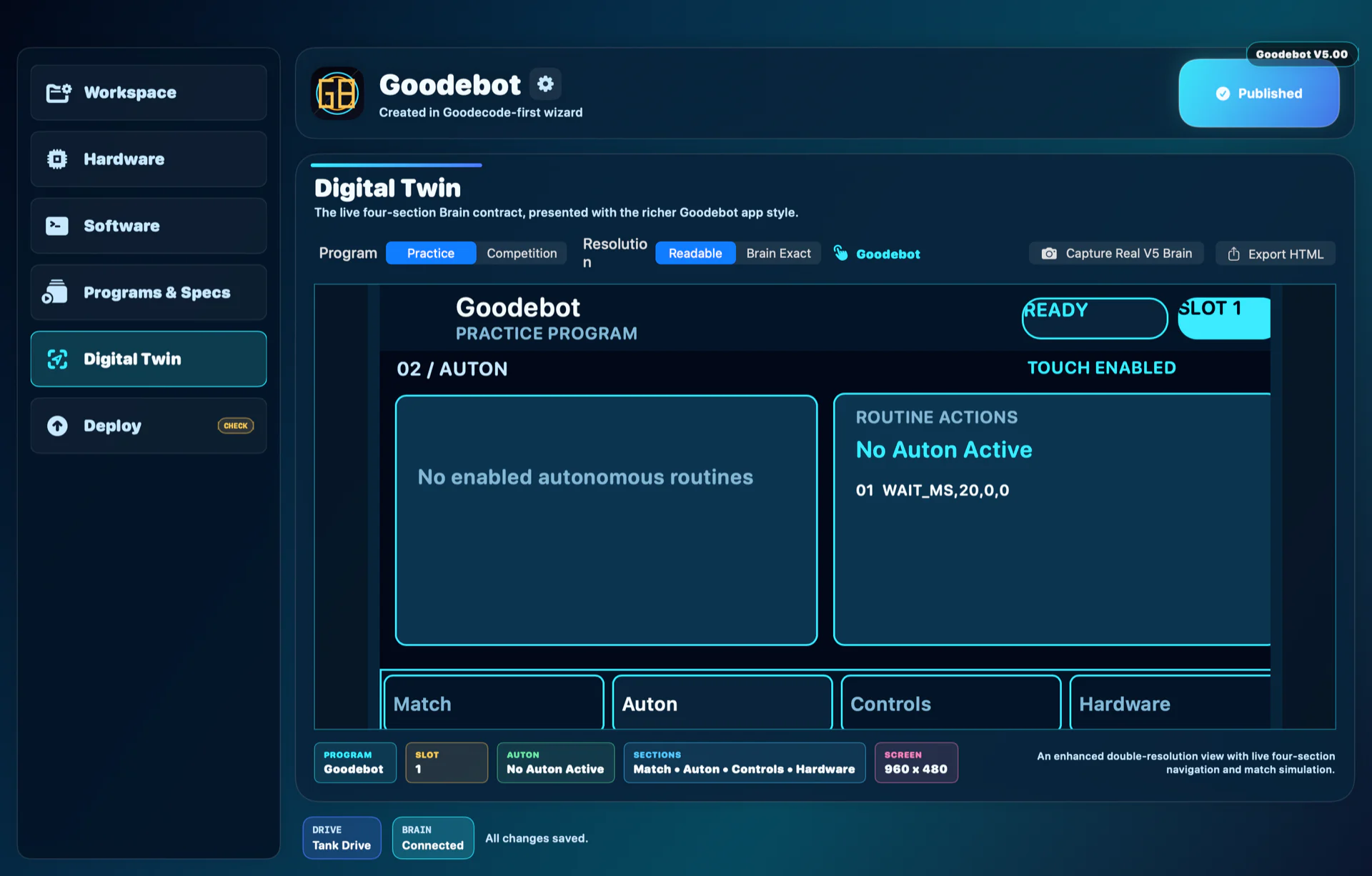The image size is (1372, 876).
Task: Open the Workspace section
Action: click(x=149, y=93)
